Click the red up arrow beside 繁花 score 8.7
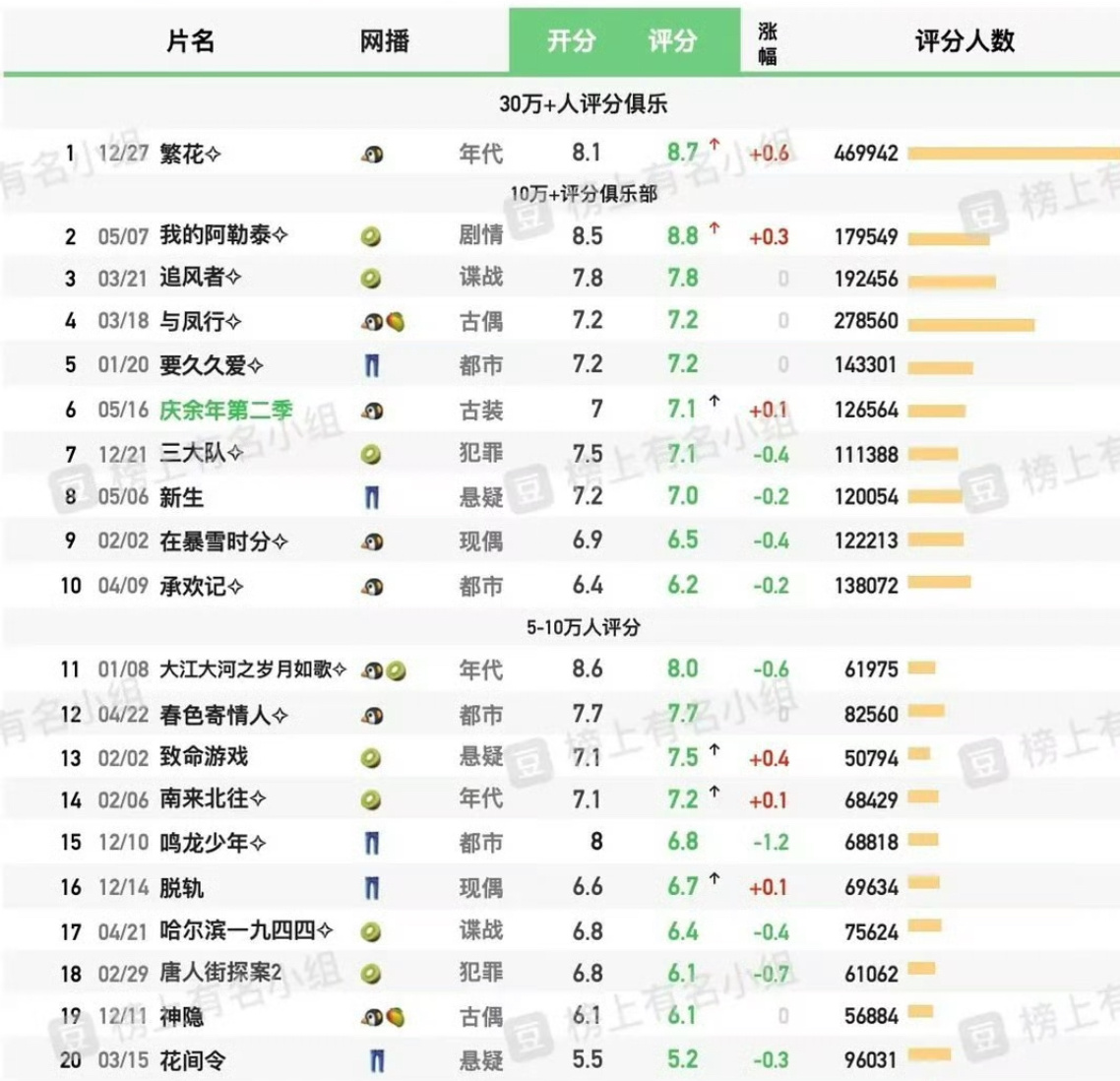Image resolution: width=1120 pixels, height=1081 pixels. coord(714,145)
